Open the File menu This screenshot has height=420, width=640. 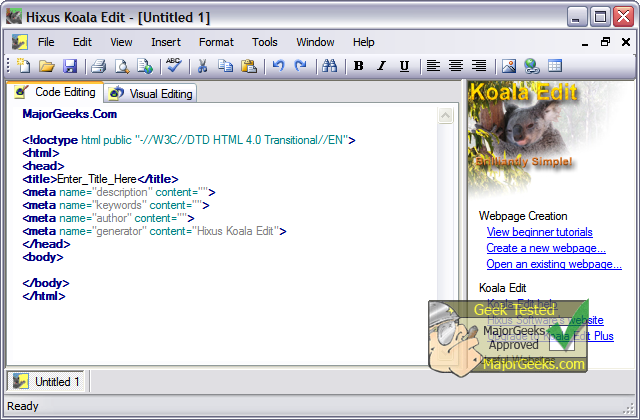tap(46, 42)
